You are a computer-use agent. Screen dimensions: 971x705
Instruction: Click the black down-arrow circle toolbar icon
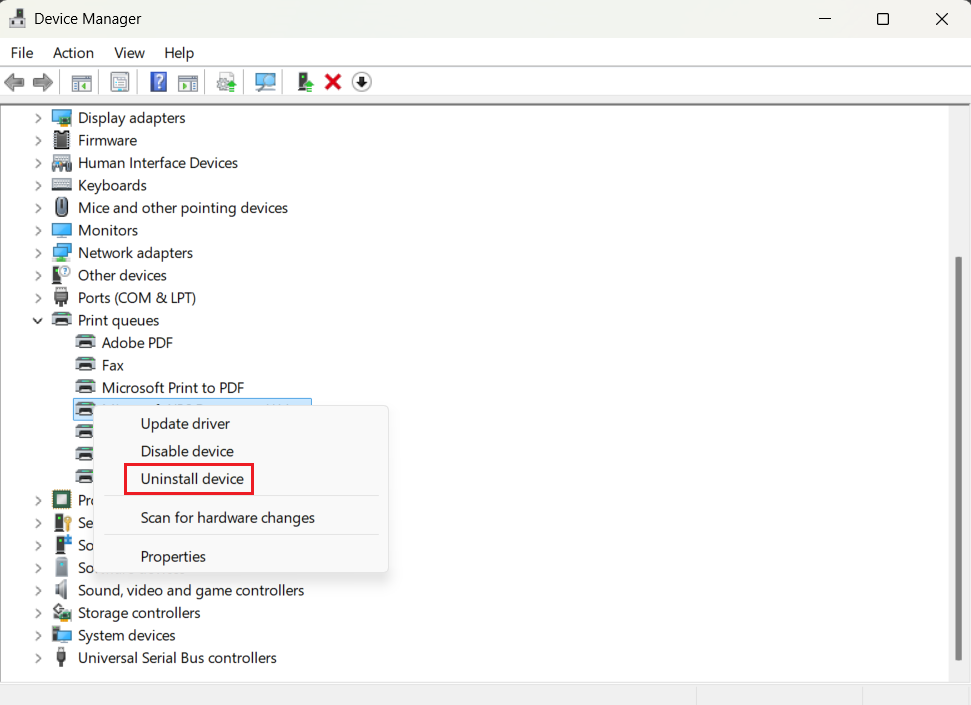point(362,82)
